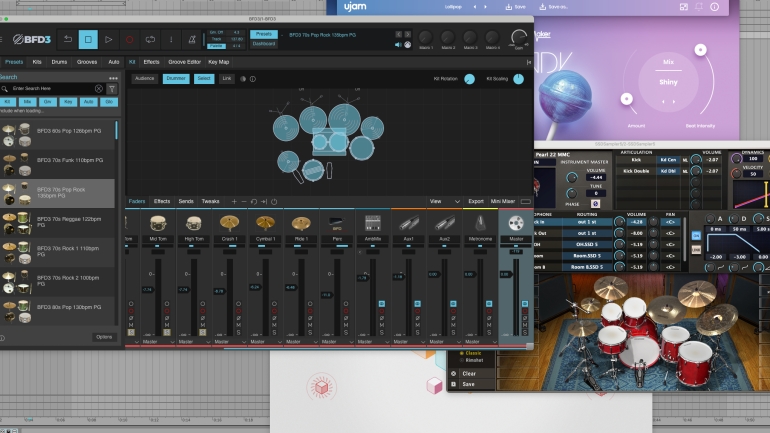This screenshot has height=433, width=770.
Task: Open Ride 1 channel Master output dropdown
Action: point(302,342)
